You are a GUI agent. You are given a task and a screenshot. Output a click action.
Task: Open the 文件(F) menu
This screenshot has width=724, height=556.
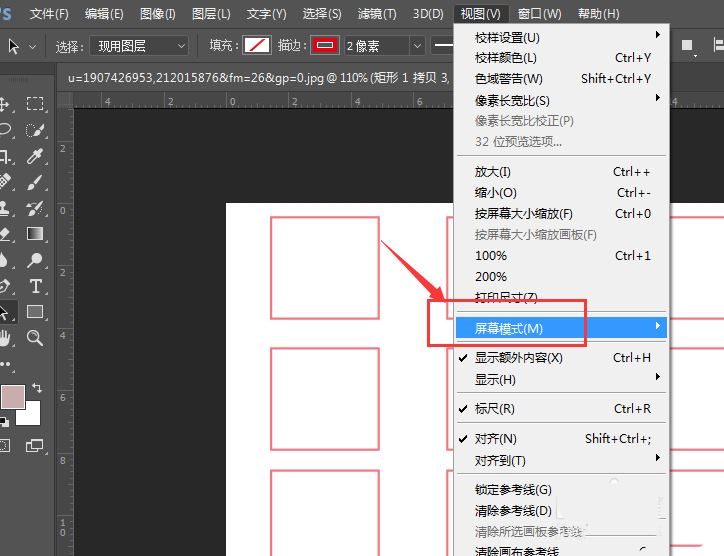point(49,14)
